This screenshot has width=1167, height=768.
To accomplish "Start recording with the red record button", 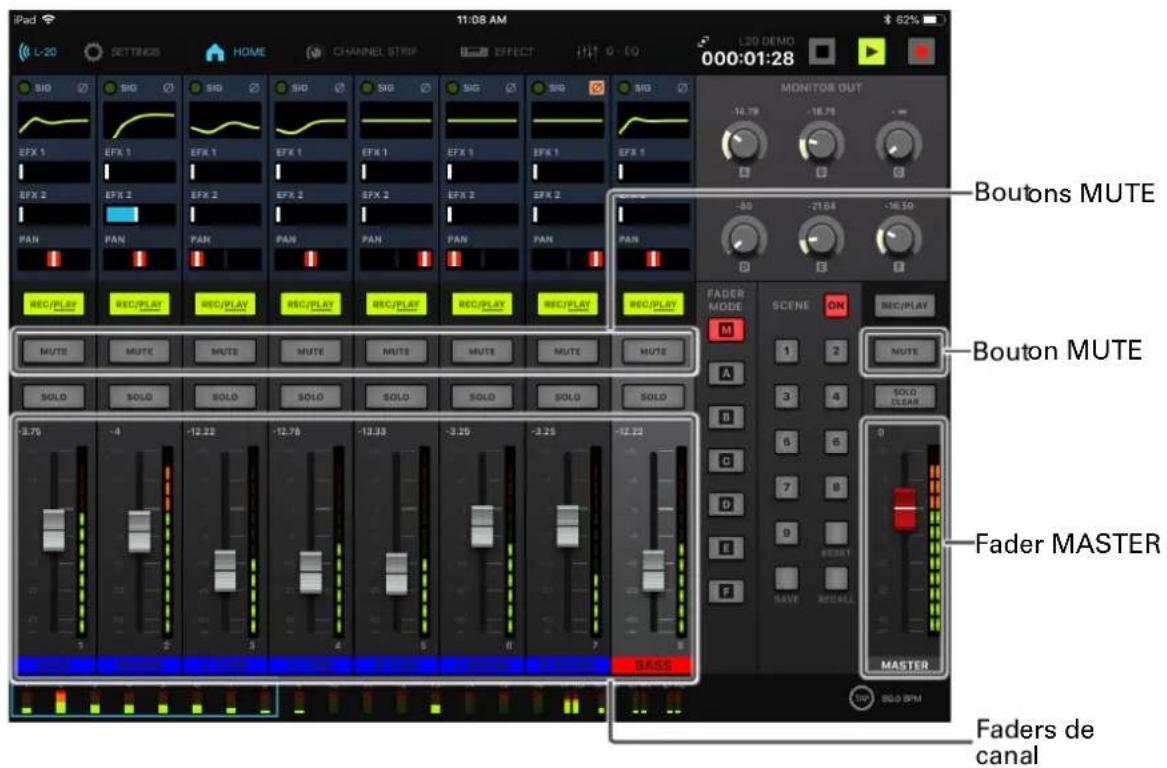I will [x=921, y=51].
